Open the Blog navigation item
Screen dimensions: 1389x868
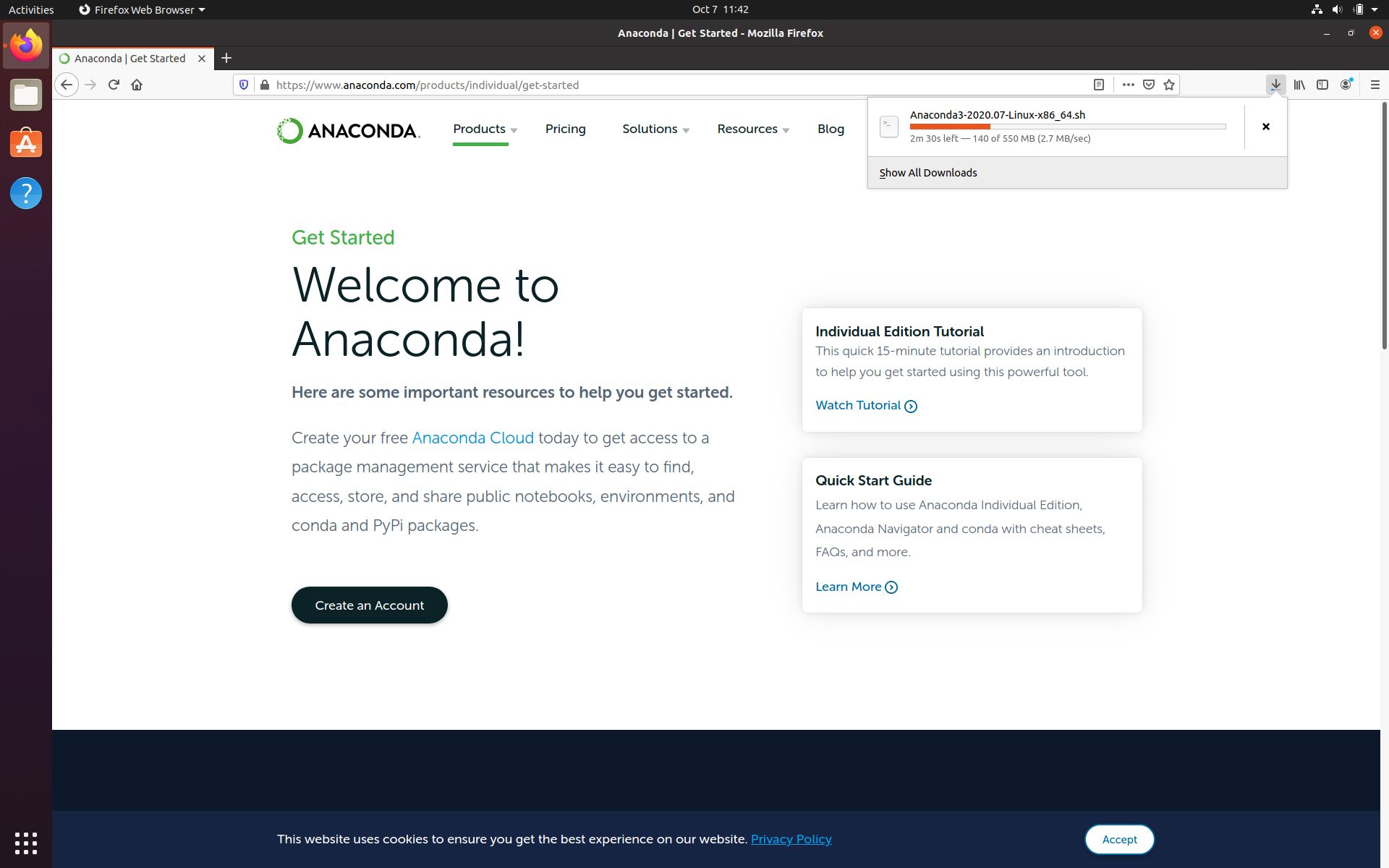tap(831, 129)
